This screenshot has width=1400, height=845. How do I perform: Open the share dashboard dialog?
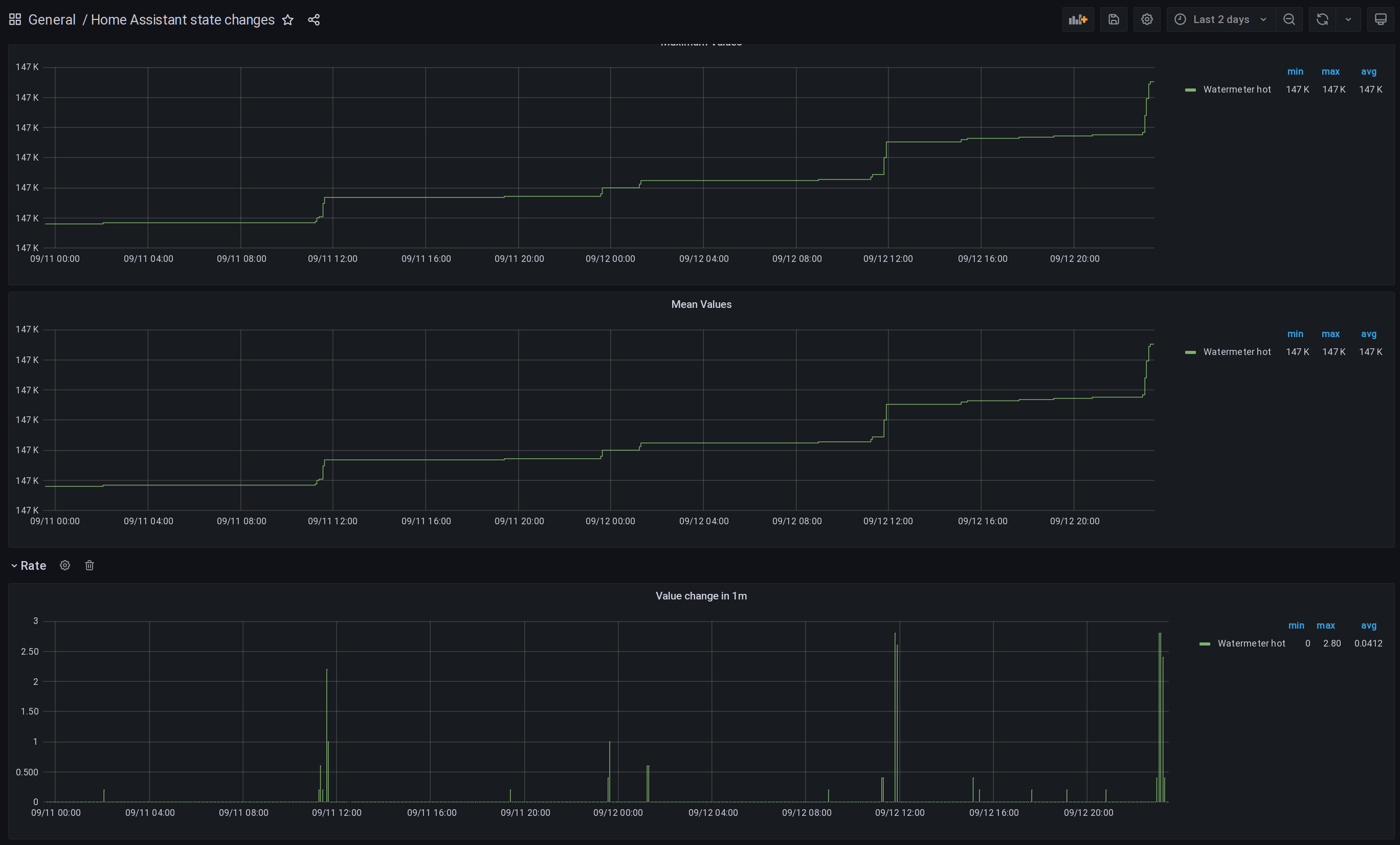coord(314,20)
